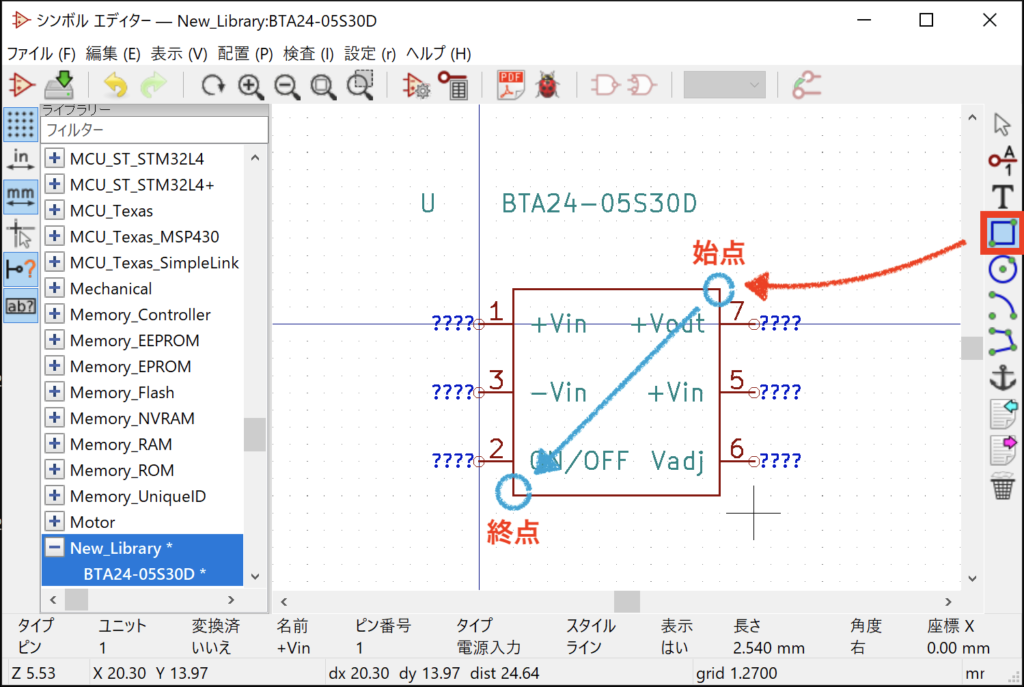1024x687 pixels.
Task: Expand the MCU_ST_STM32L4 library
Action: click(x=55, y=158)
